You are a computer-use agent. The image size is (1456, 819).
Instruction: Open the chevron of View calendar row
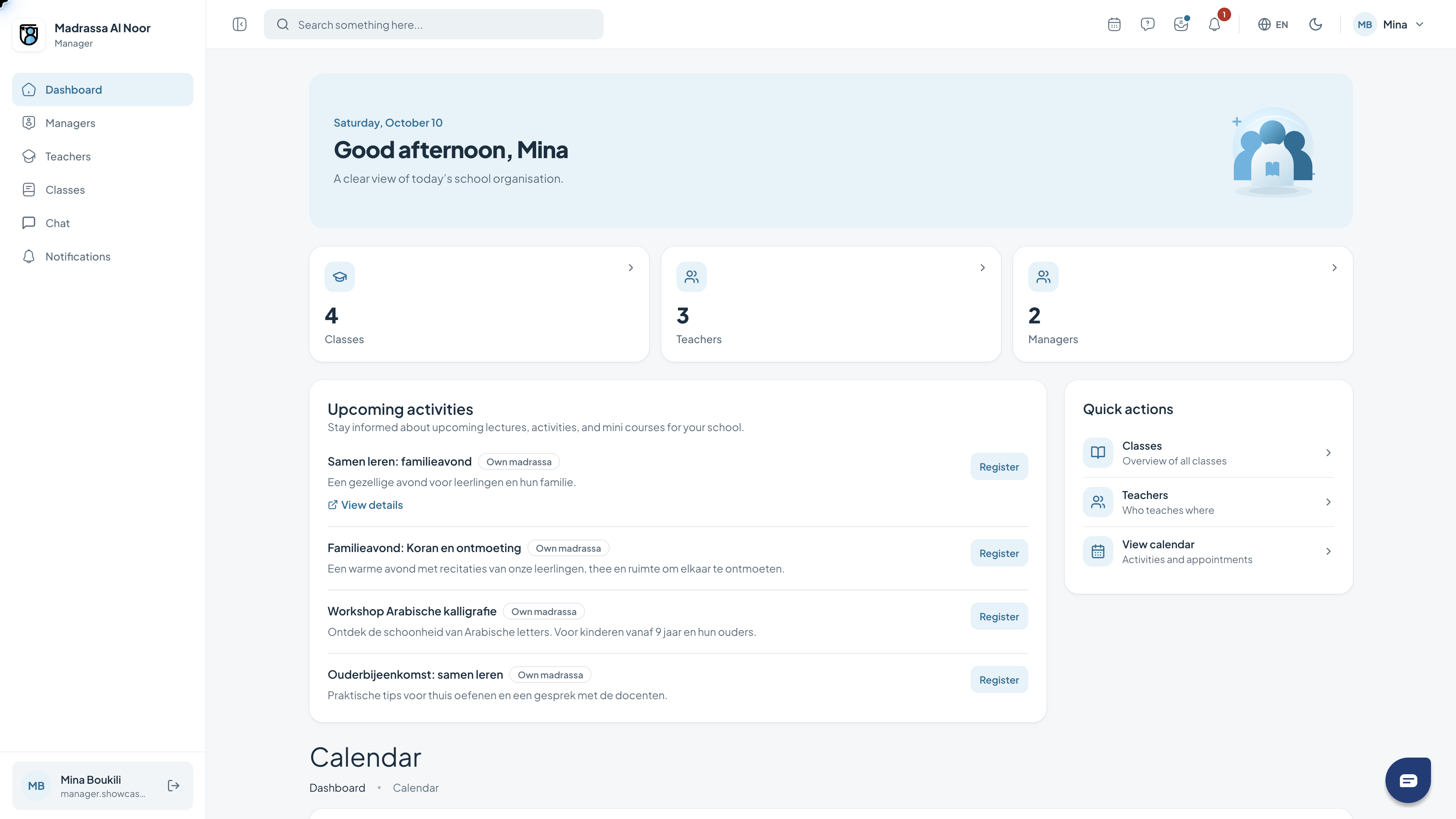coord(1328,551)
